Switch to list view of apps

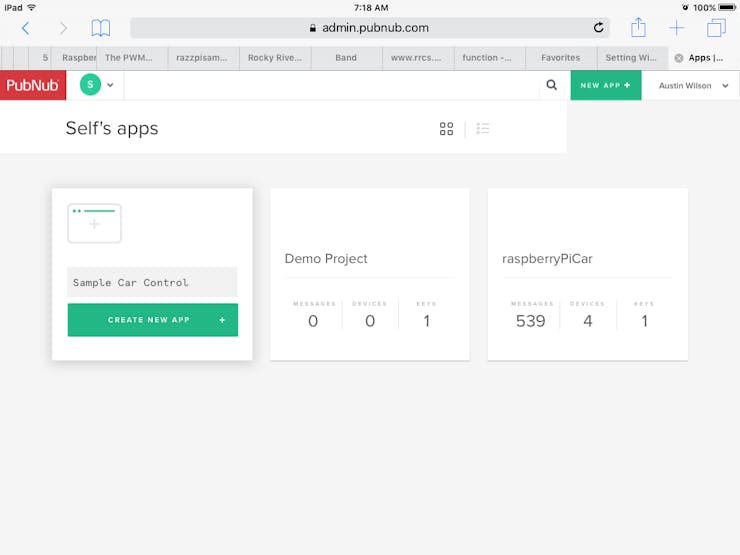pyautogui.click(x=483, y=128)
